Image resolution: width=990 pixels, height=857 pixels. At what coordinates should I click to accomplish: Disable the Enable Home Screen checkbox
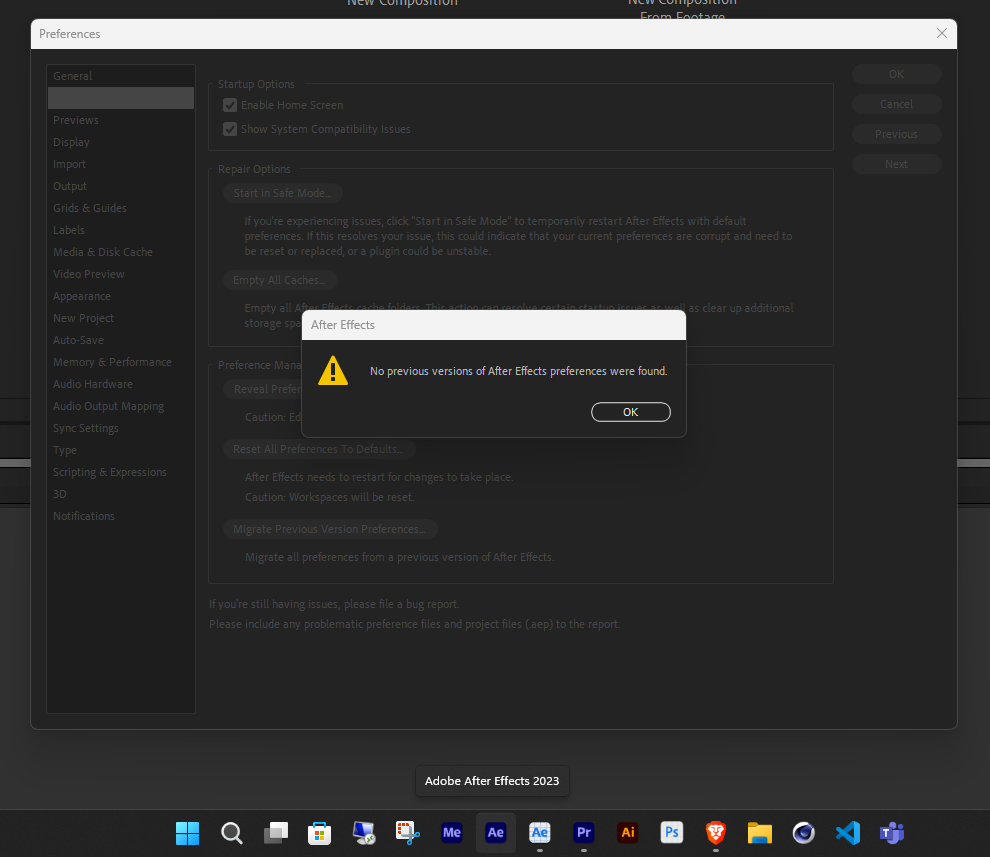230,104
